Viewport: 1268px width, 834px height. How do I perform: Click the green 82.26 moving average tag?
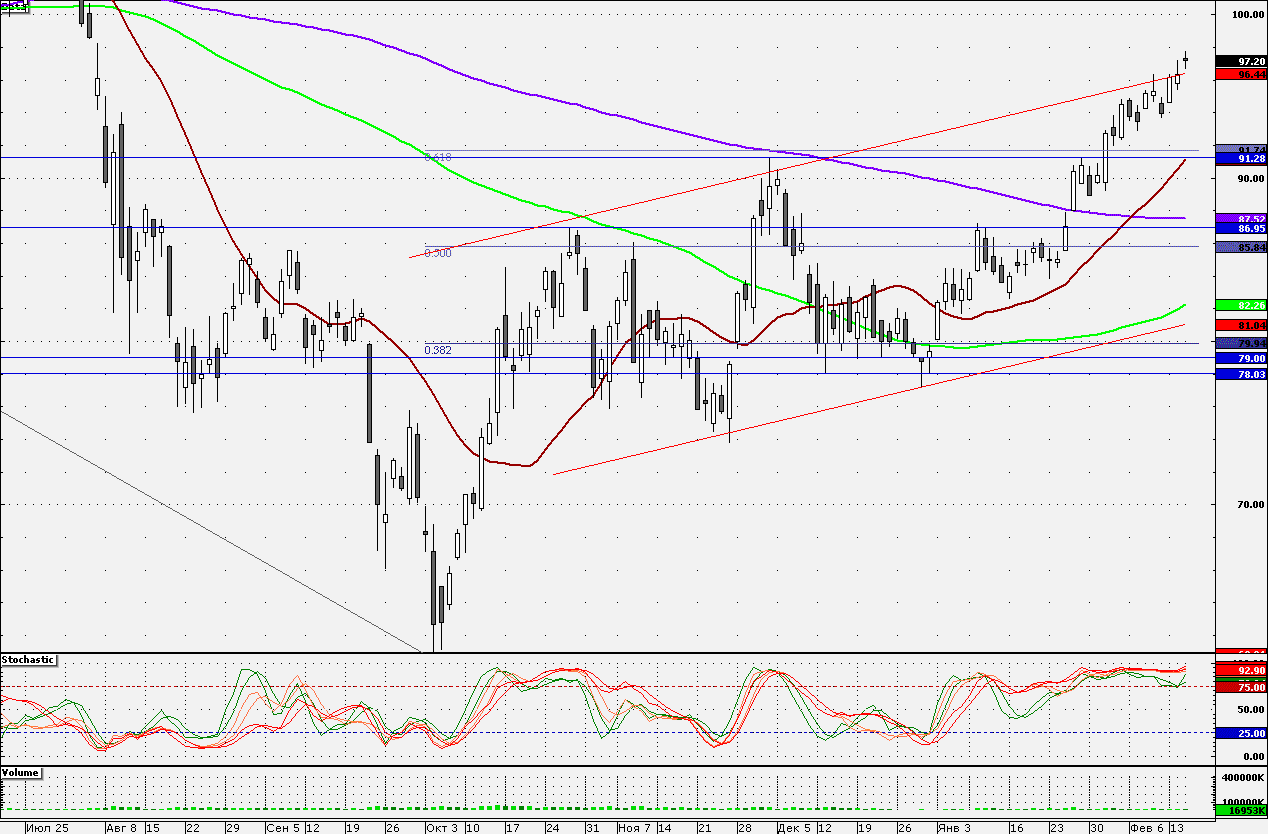(1241, 304)
